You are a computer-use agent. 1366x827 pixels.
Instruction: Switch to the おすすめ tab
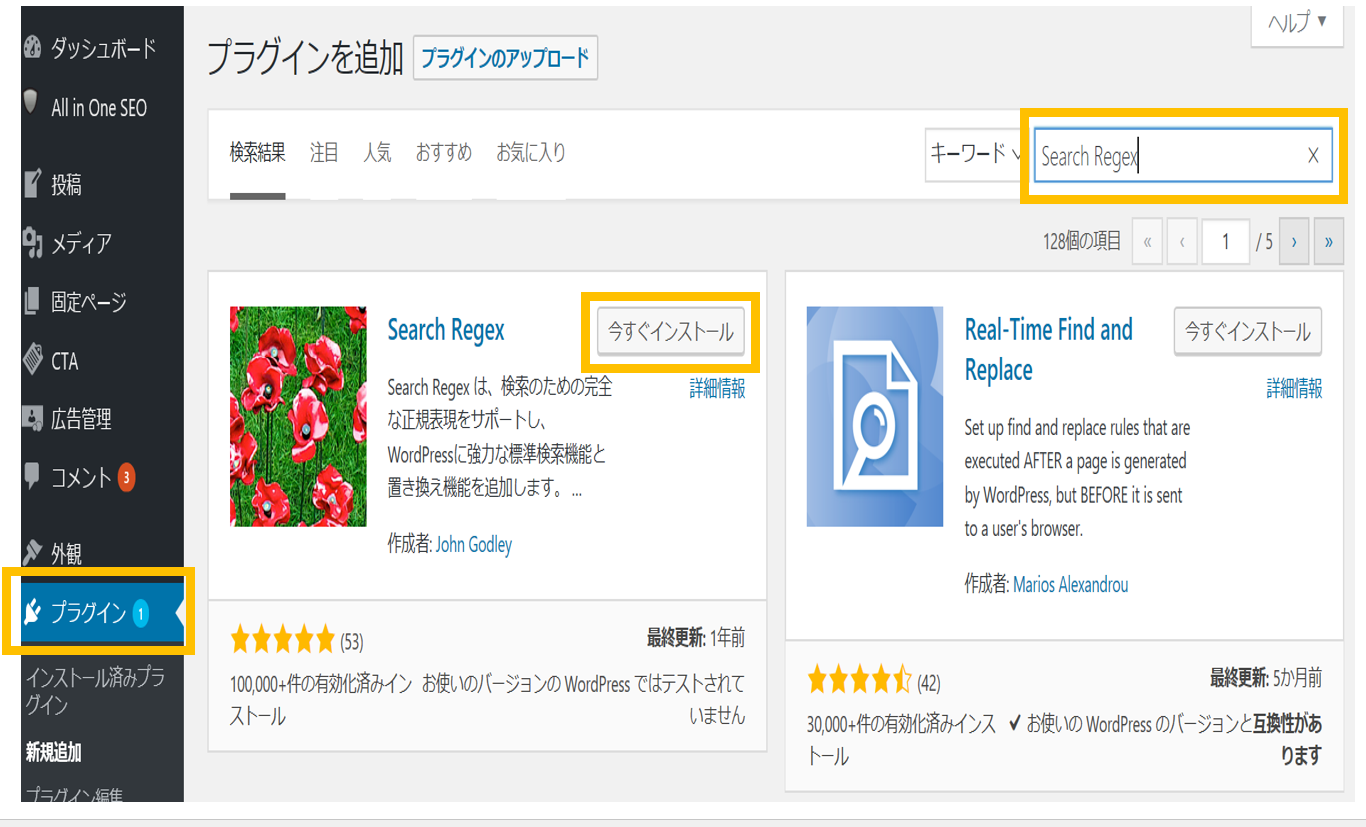(444, 153)
